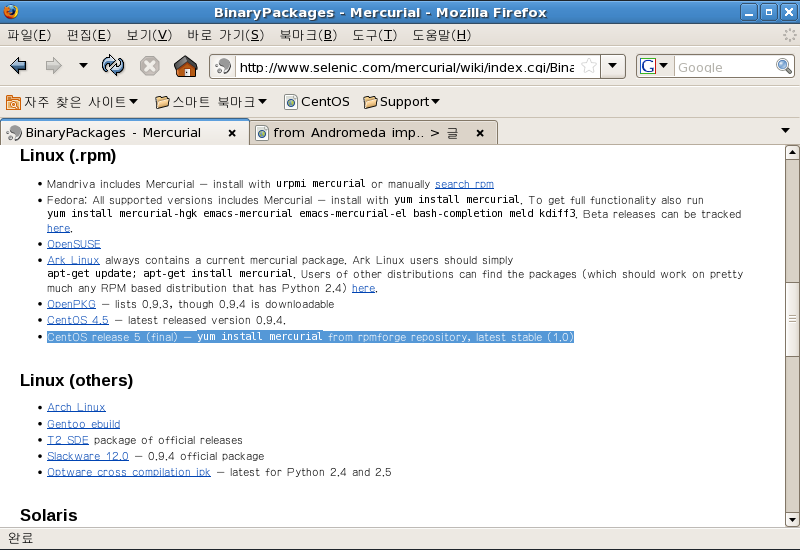The image size is (800, 550).
Task: Open the OpenPKG link
Action: coord(71,304)
